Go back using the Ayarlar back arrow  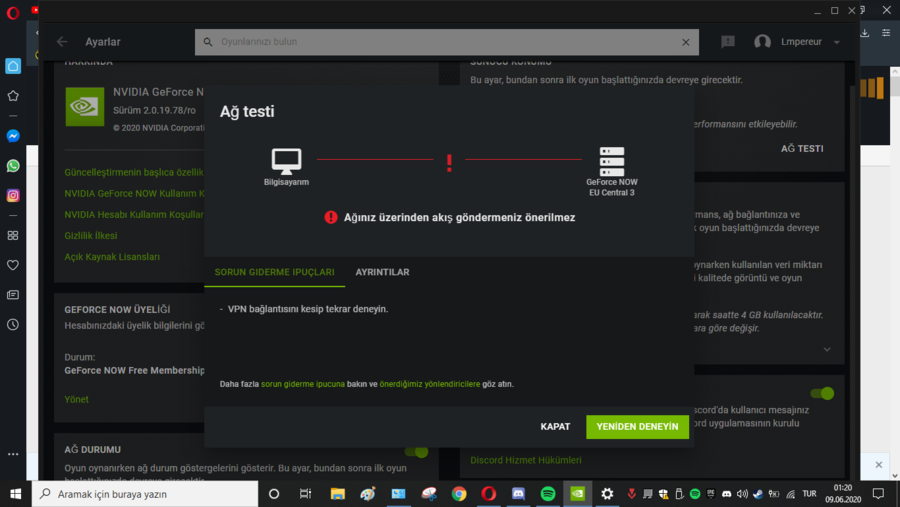(62, 42)
